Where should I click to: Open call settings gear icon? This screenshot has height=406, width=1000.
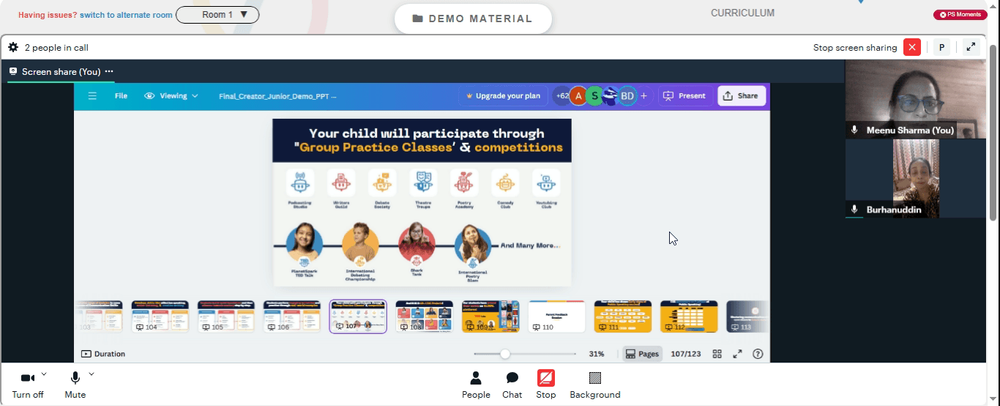coord(13,47)
